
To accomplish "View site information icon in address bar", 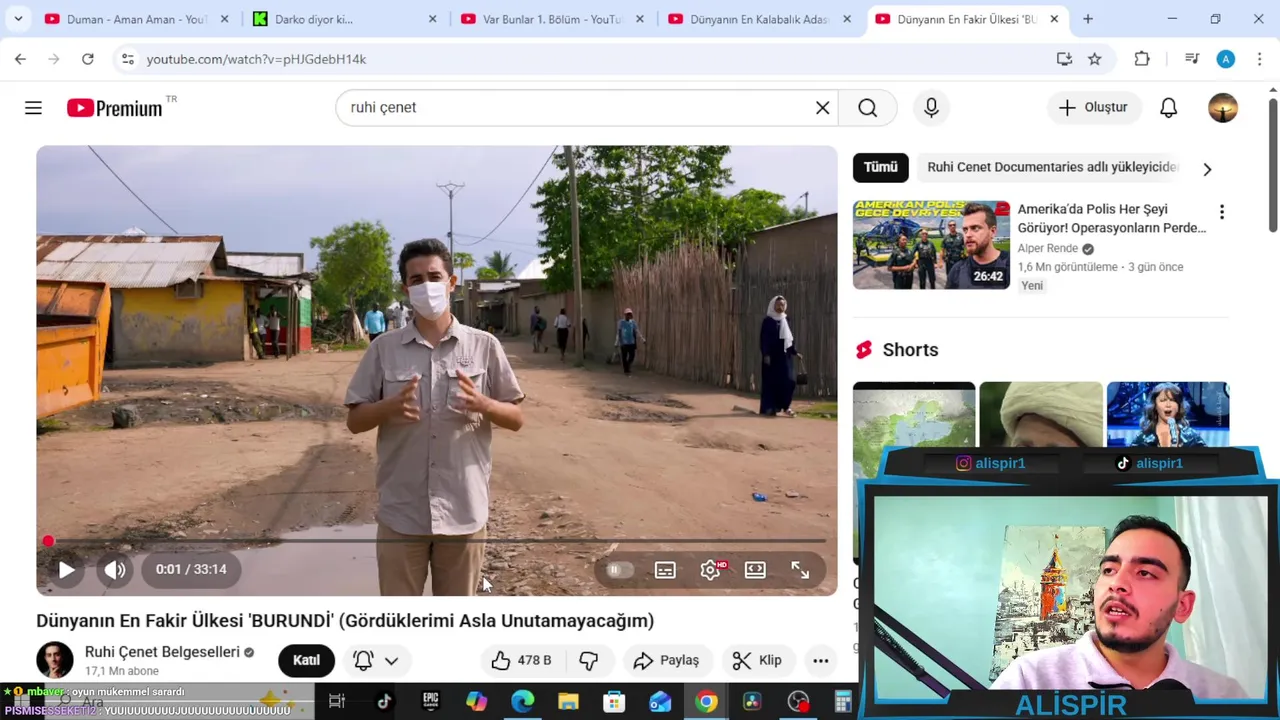I will point(127,59).
